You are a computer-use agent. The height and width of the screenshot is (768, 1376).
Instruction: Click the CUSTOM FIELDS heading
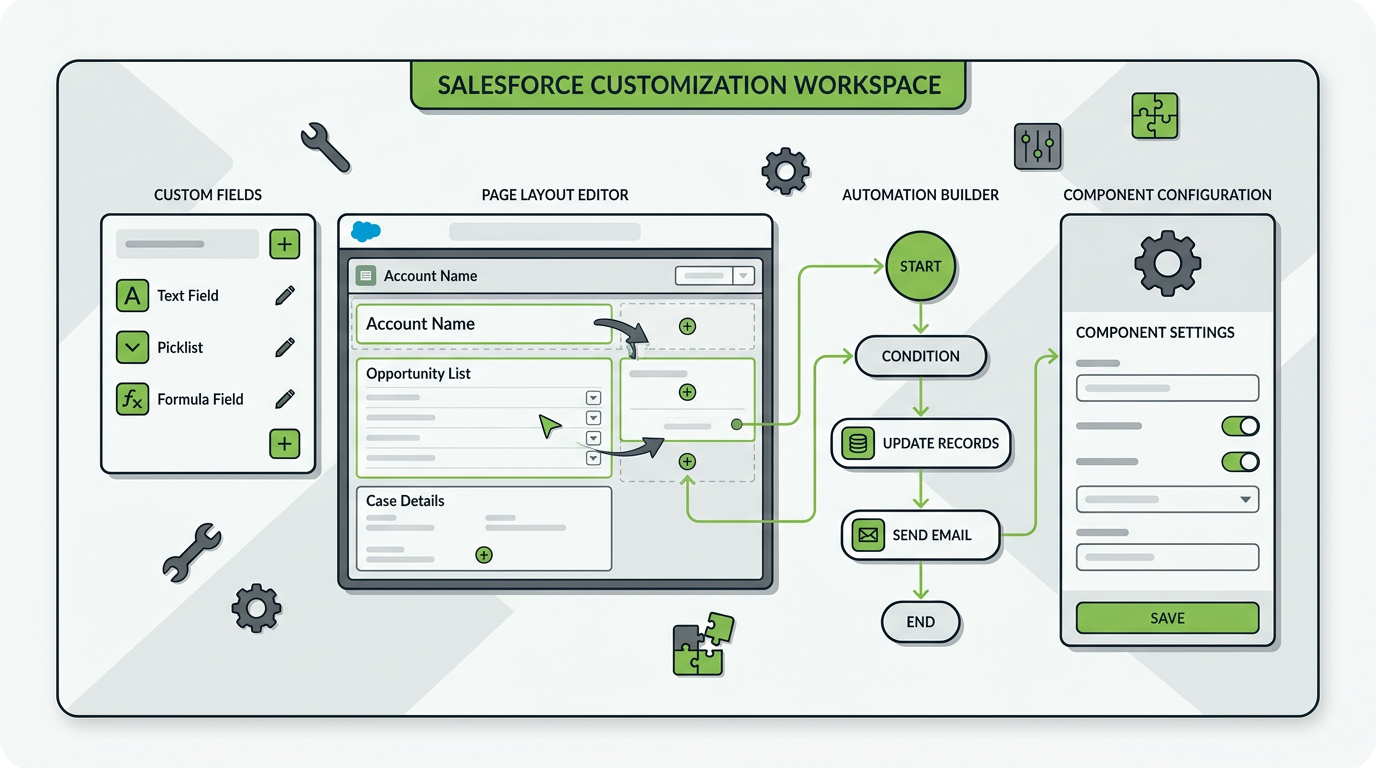tap(208, 195)
